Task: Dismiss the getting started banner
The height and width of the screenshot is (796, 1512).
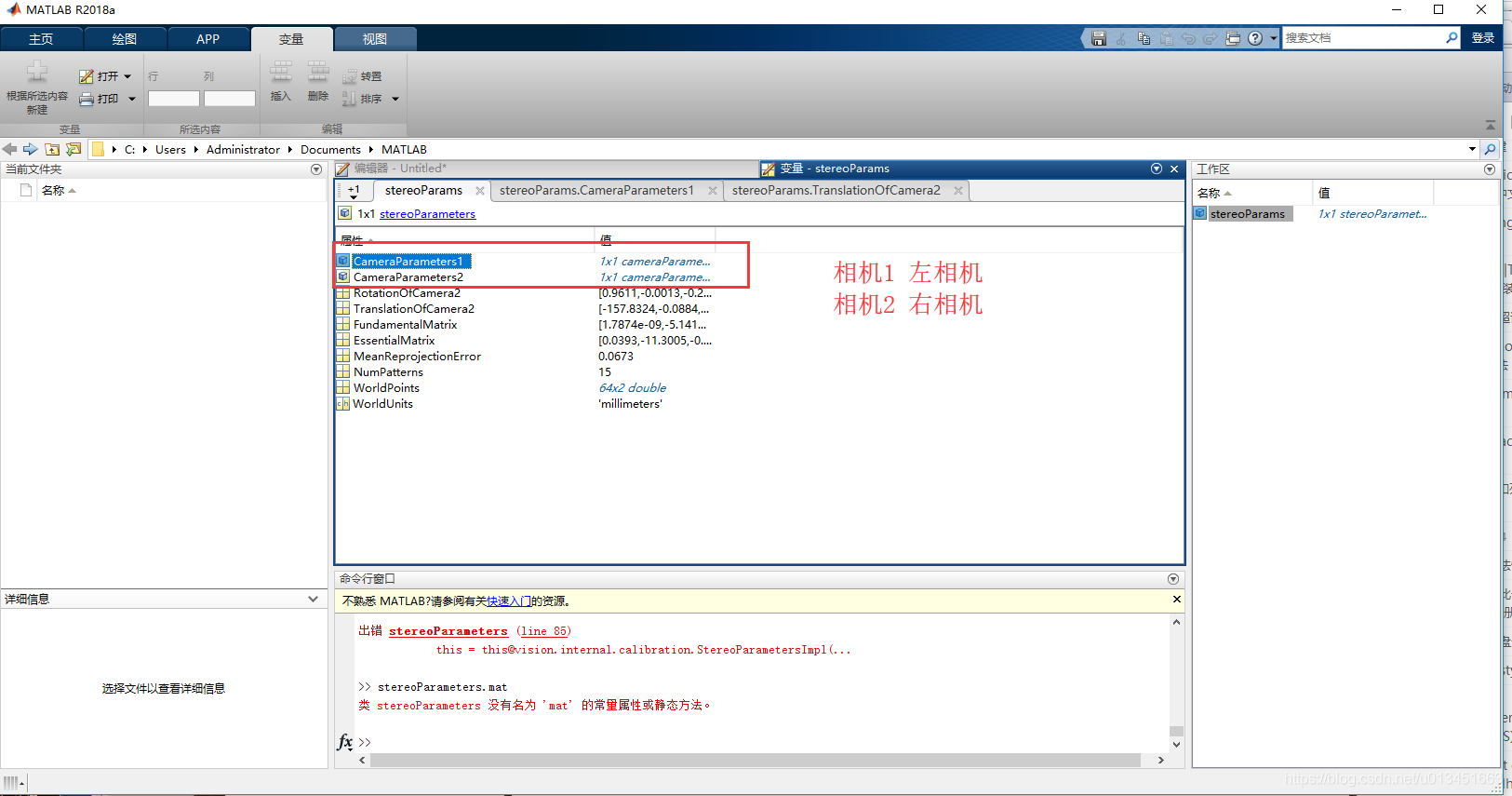Action: [1176, 600]
